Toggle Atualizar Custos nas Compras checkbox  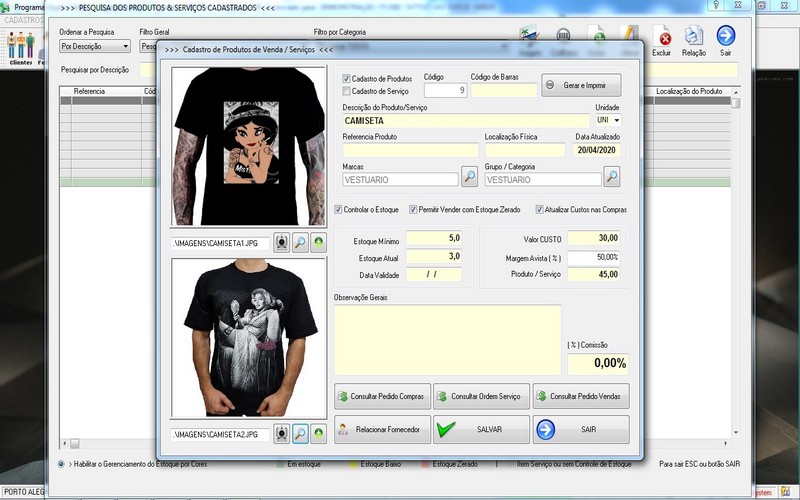coord(539,210)
